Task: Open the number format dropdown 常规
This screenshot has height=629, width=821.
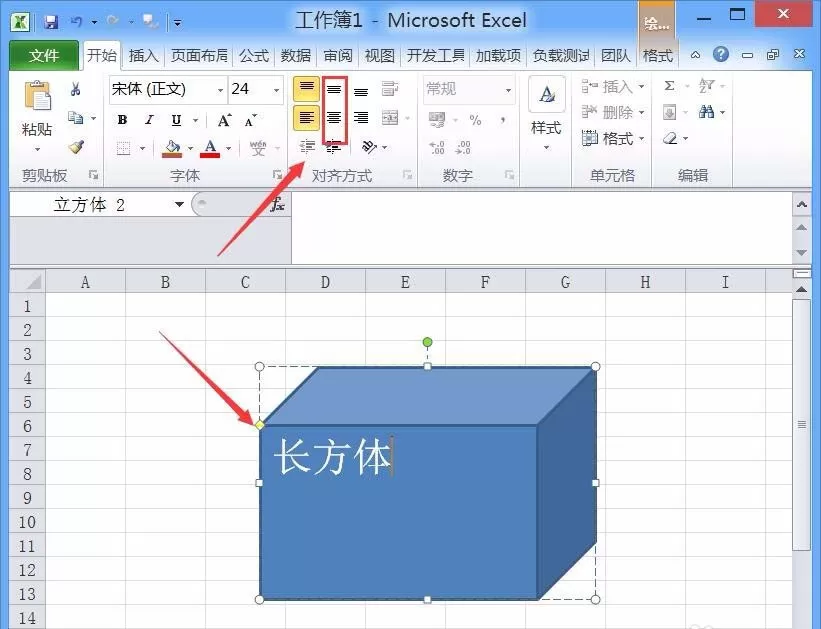Action: 508,90
